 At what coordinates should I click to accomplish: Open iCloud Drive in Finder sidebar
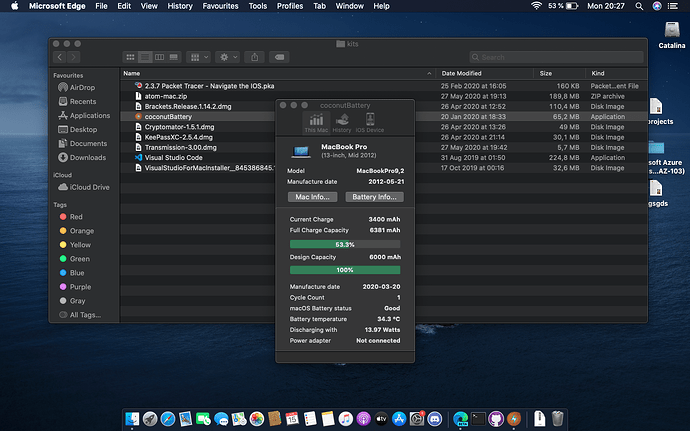coord(89,187)
